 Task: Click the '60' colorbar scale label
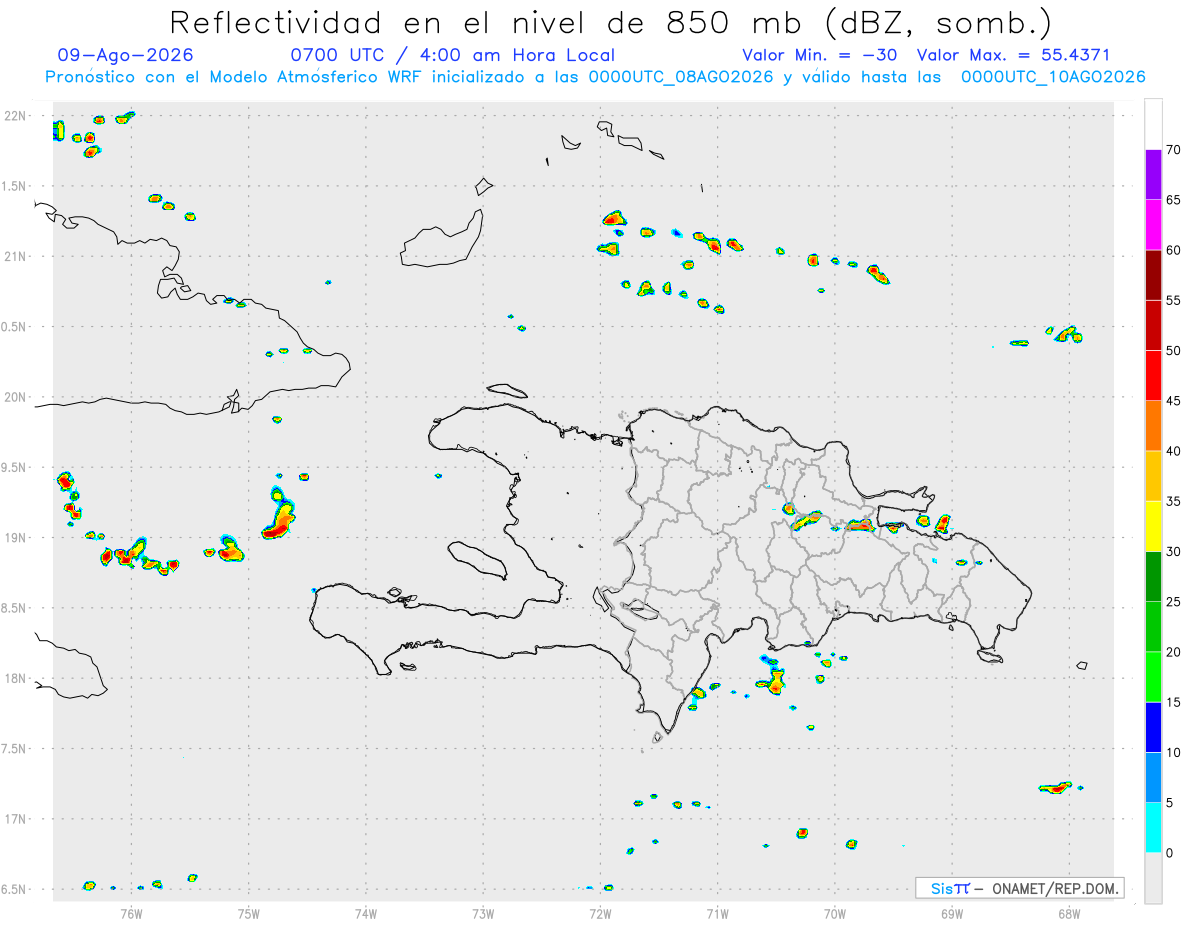pyautogui.click(x=1173, y=250)
